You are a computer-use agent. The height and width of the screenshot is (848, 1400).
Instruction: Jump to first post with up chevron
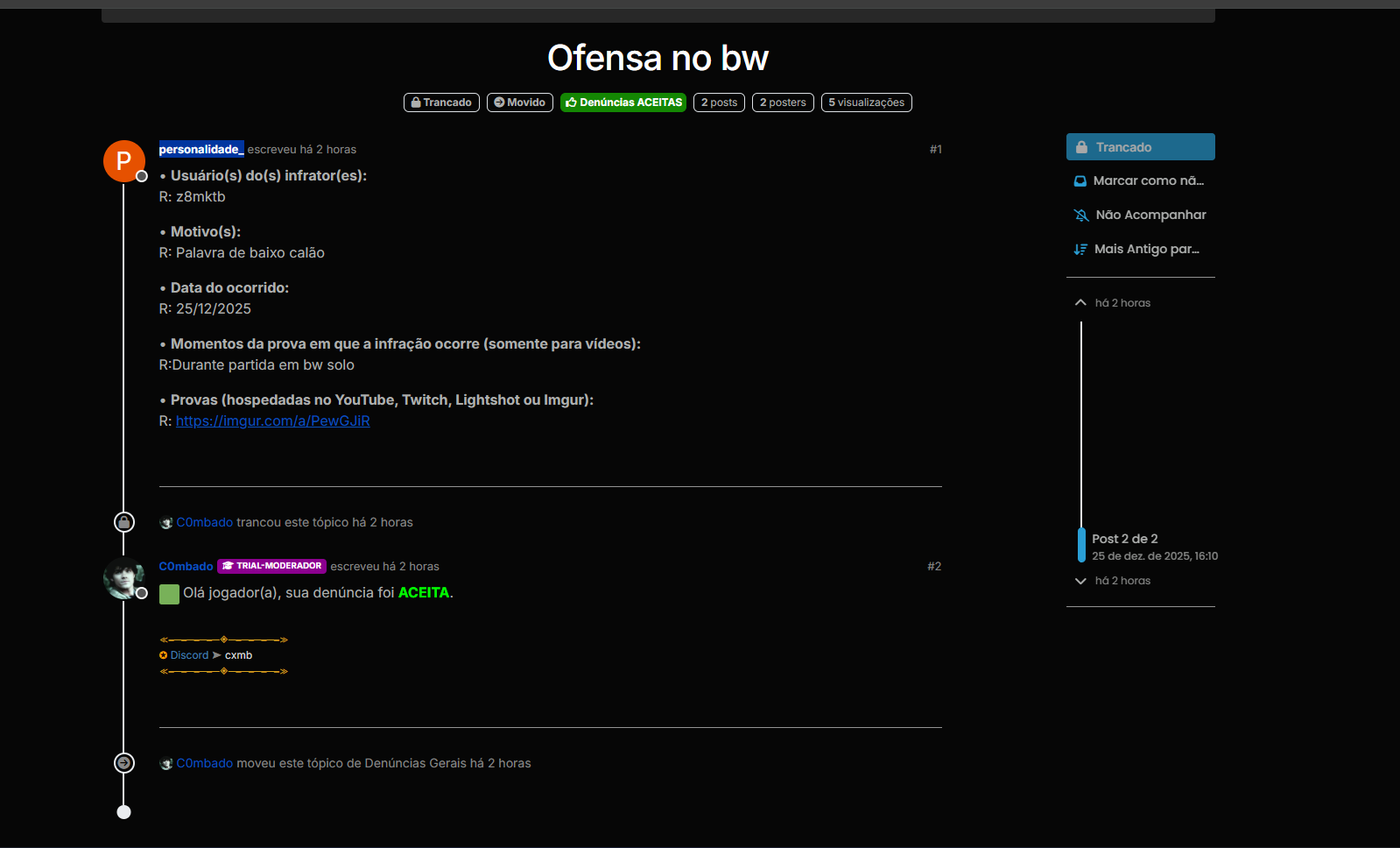1080,302
